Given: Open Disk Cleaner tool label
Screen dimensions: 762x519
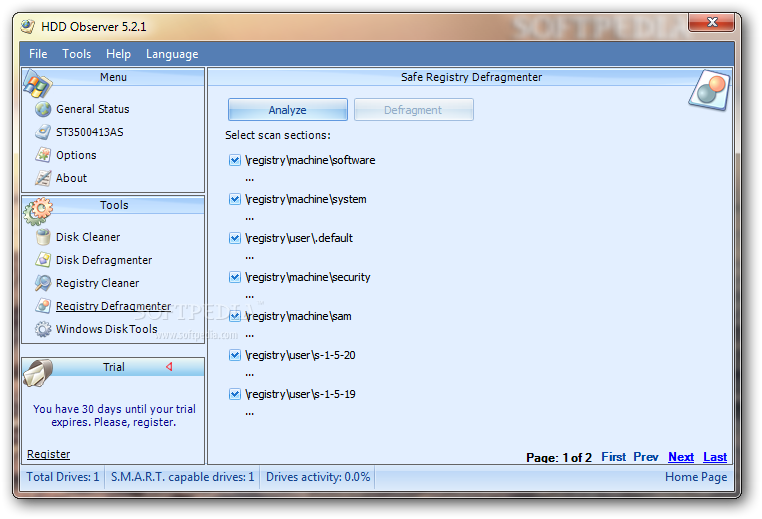Looking at the screenshot, I should [88, 237].
